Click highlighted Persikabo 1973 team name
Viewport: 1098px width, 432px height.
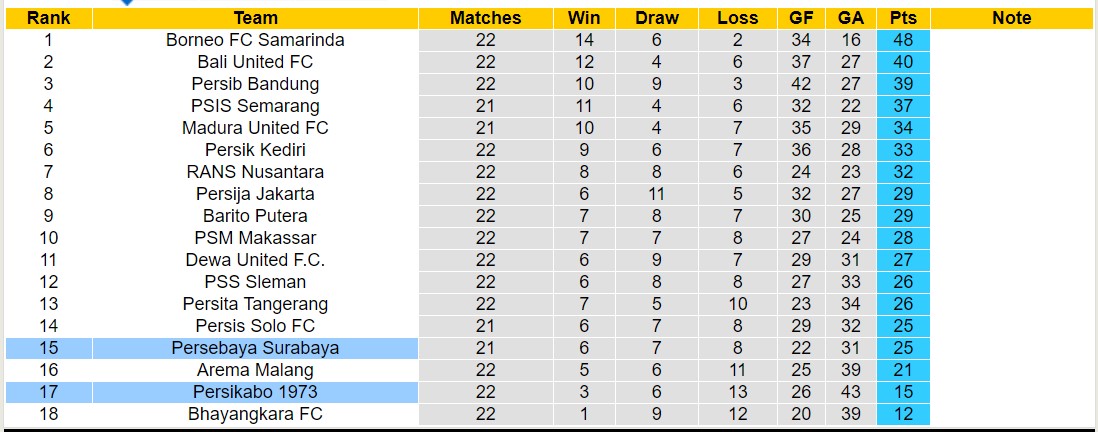(255, 392)
